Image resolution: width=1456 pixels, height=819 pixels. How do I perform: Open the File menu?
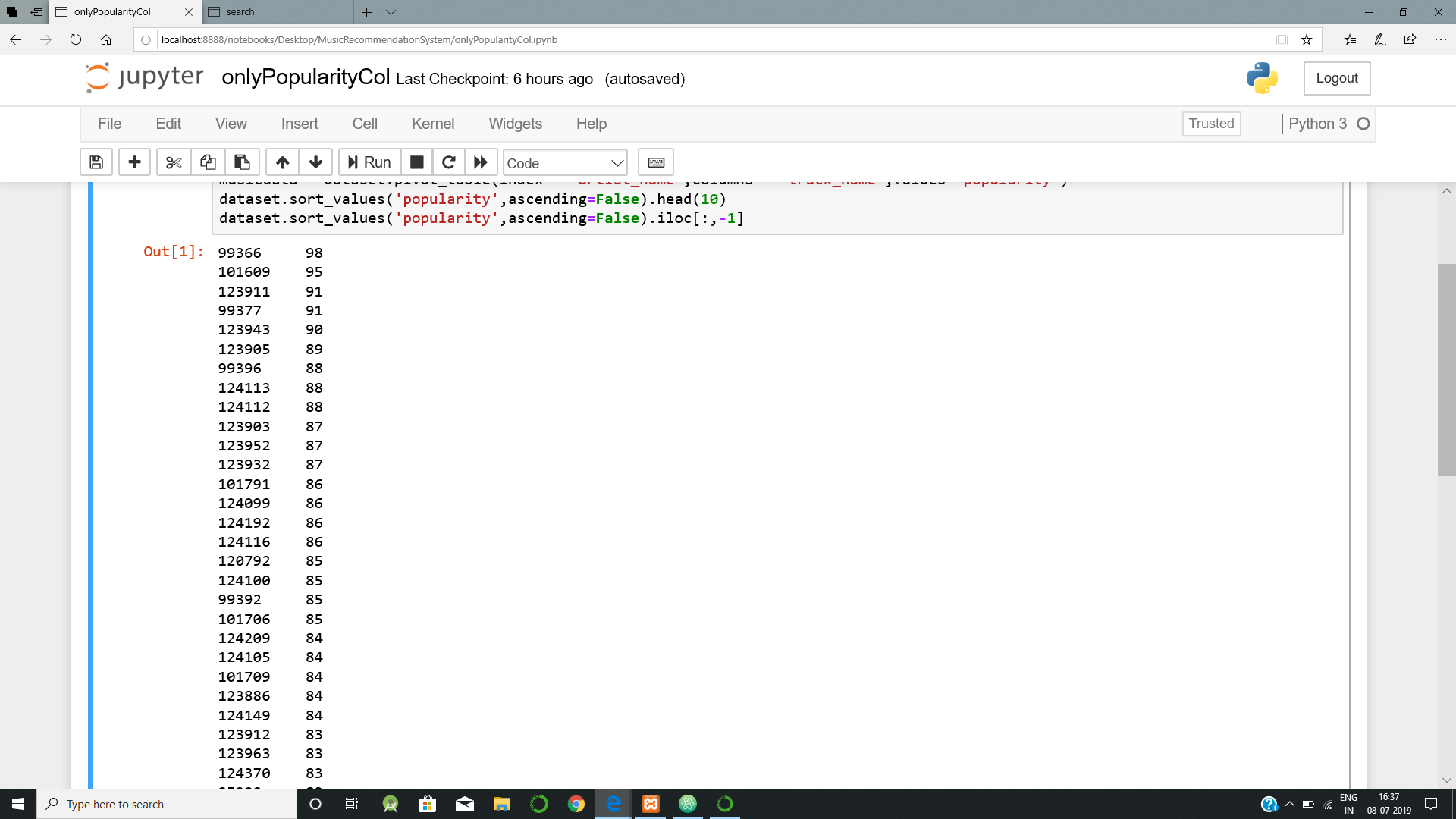click(x=109, y=124)
